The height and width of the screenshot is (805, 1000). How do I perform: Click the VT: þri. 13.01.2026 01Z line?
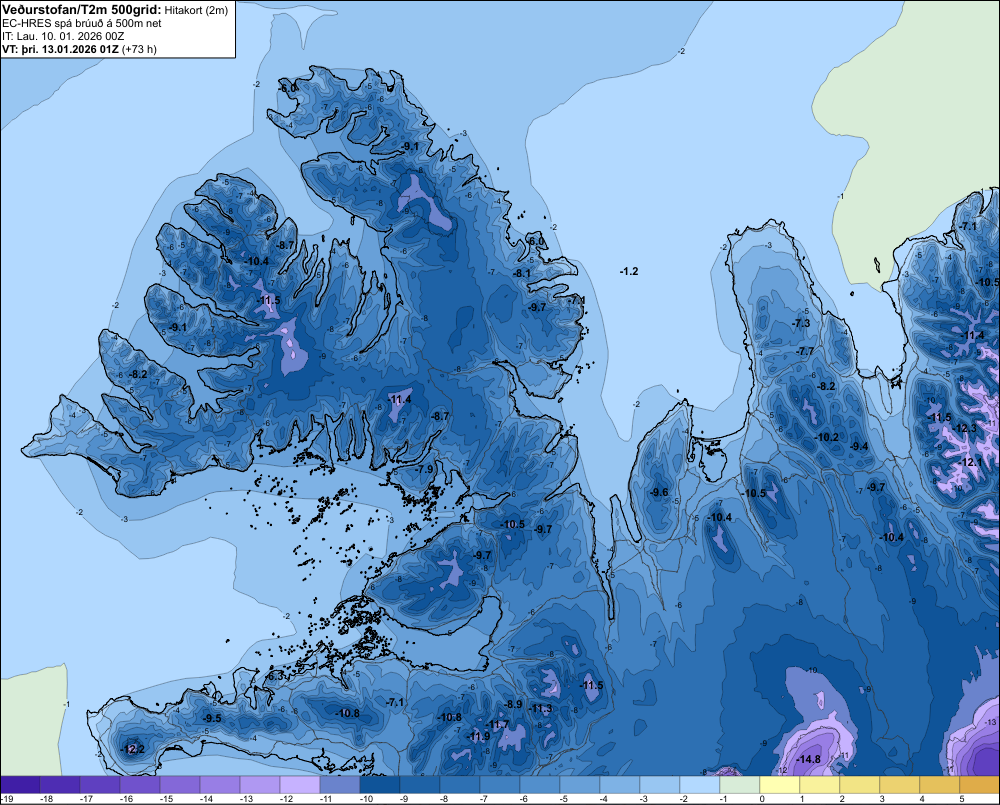[60, 49]
